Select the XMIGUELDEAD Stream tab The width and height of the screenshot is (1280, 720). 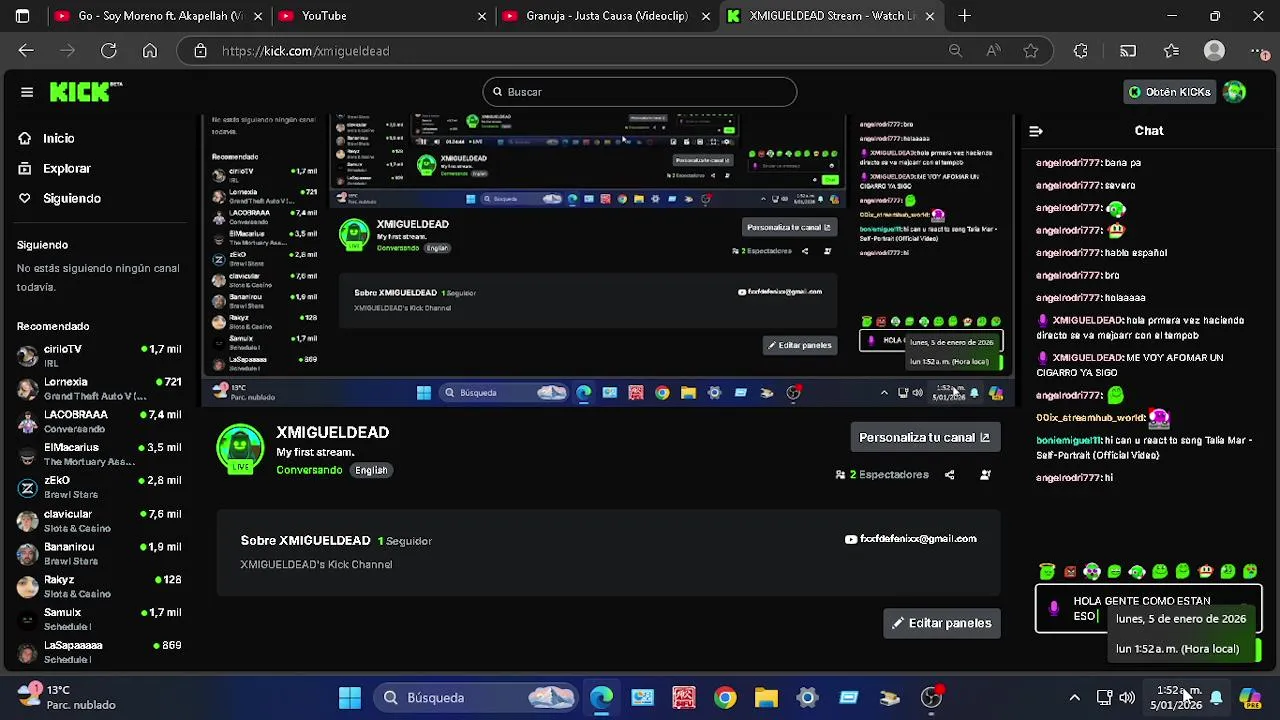[831, 16]
